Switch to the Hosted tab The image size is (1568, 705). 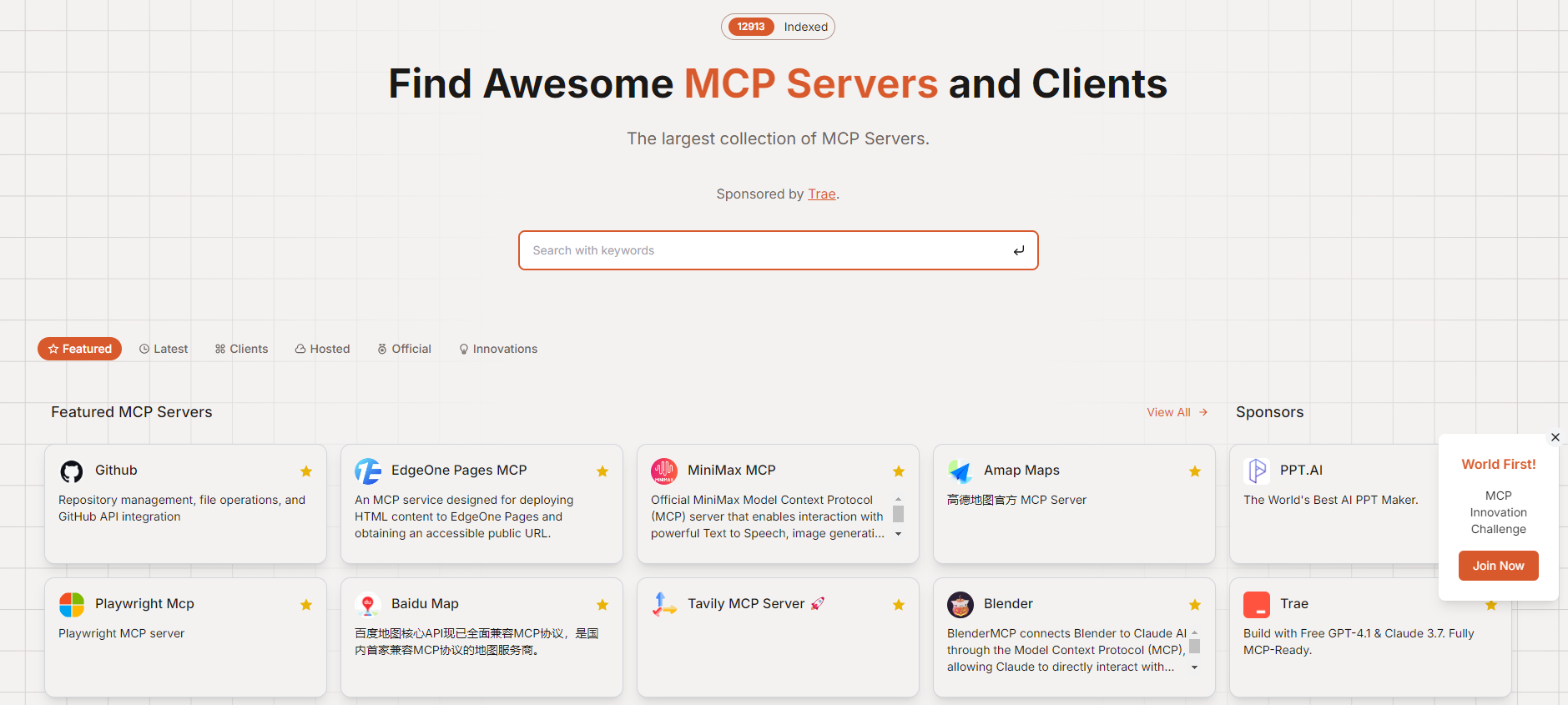[322, 349]
